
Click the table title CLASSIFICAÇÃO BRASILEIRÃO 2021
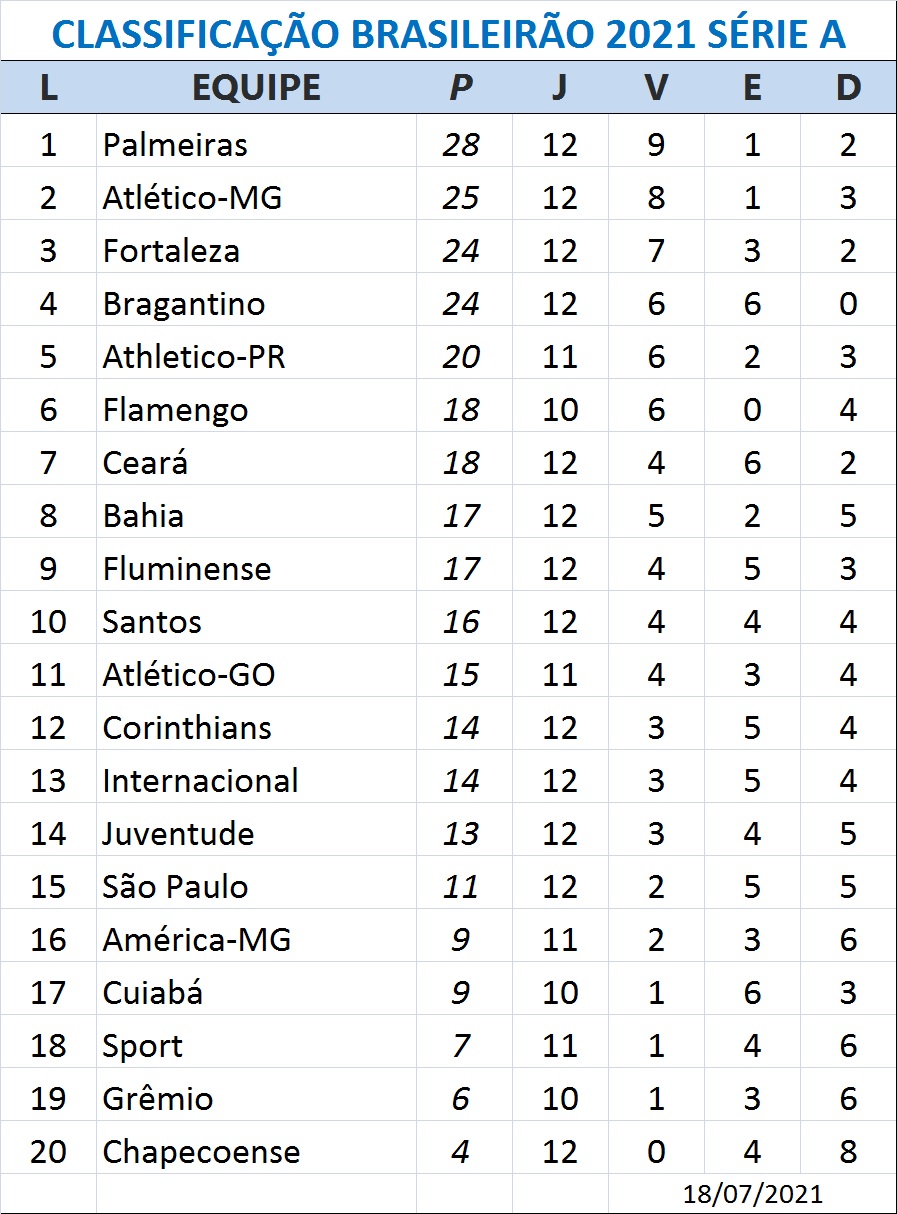pos(448,34)
